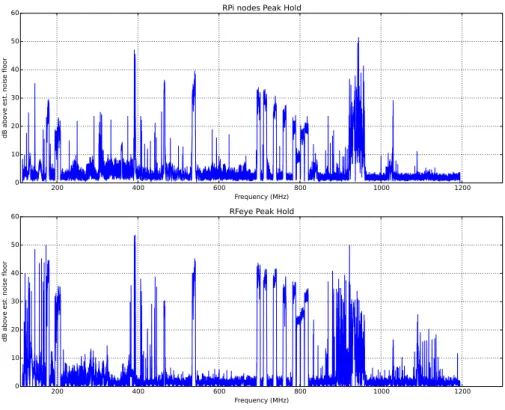Viewport: 505px width, 410px height.
Task: Click the x-axis tick '1000' on the bottom chart
Action: click(381, 391)
